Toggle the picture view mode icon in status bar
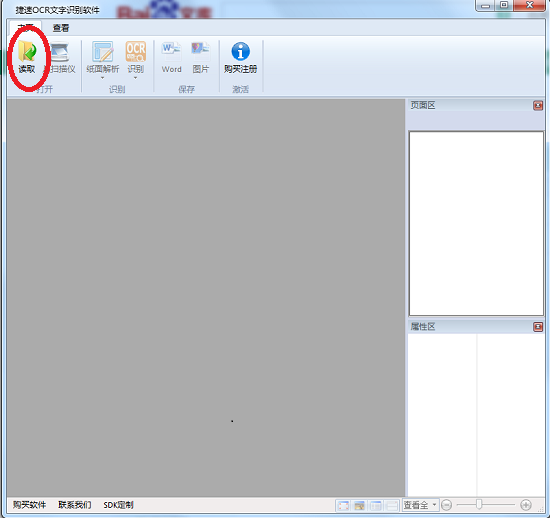 pyautogui.click(x=359, y=505)
